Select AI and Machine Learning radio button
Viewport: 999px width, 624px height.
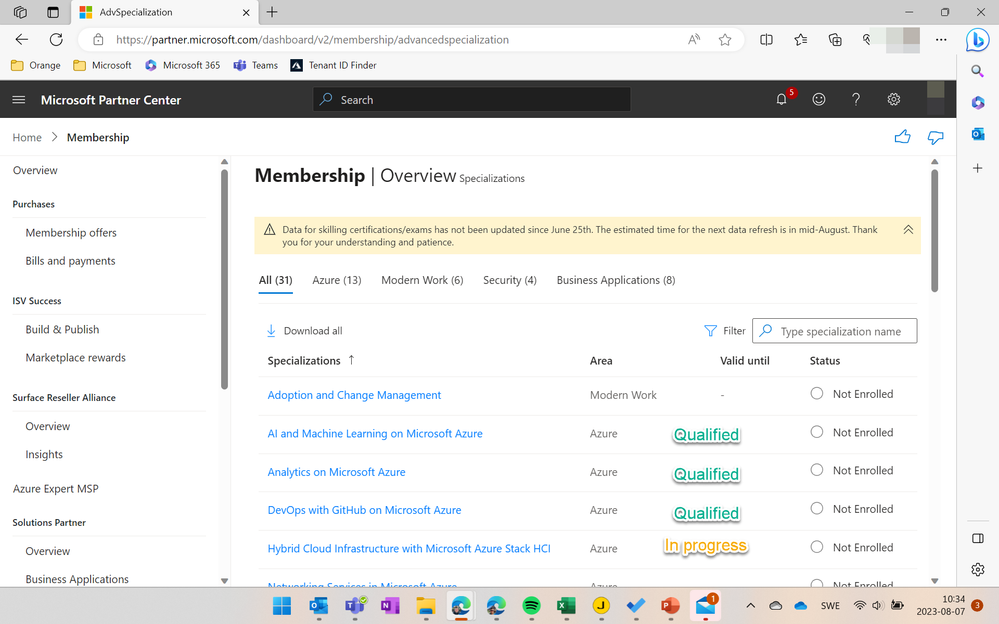(x=817, y=432)
